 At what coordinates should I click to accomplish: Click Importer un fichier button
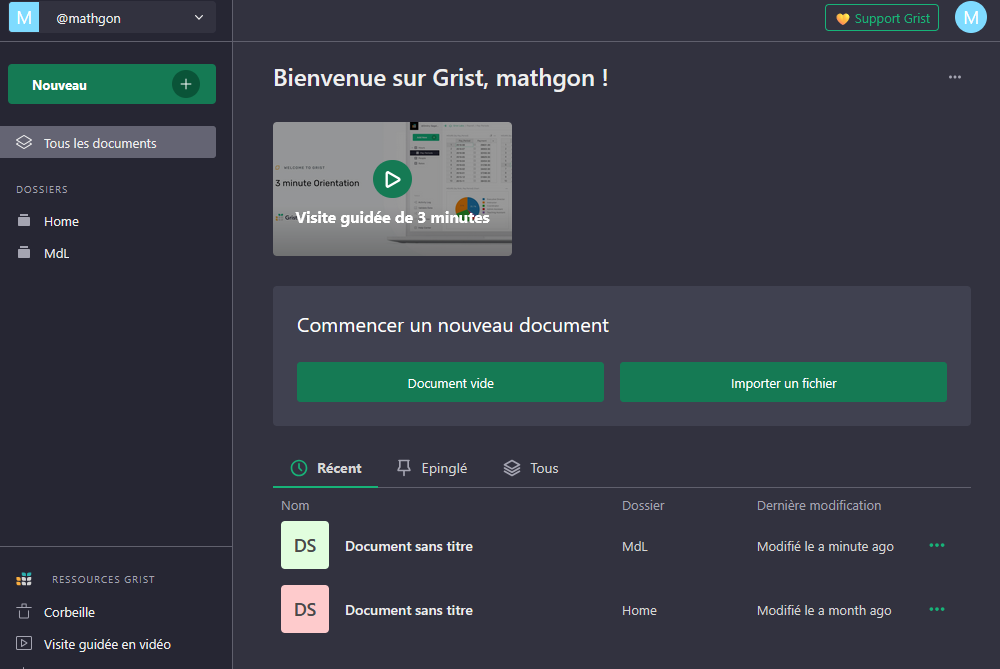point(783,383)
